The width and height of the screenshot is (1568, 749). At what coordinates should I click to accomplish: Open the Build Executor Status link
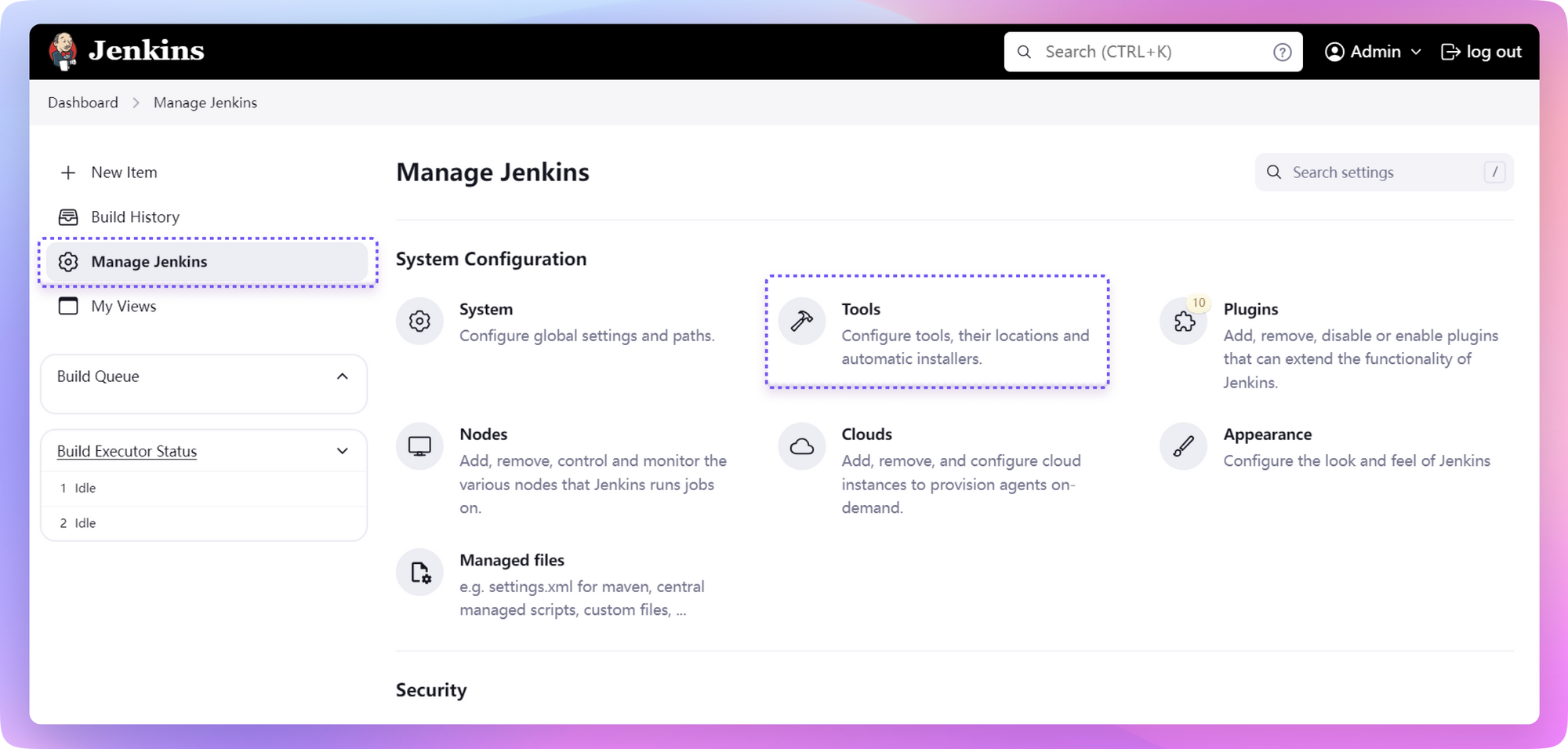pos(127,451)
